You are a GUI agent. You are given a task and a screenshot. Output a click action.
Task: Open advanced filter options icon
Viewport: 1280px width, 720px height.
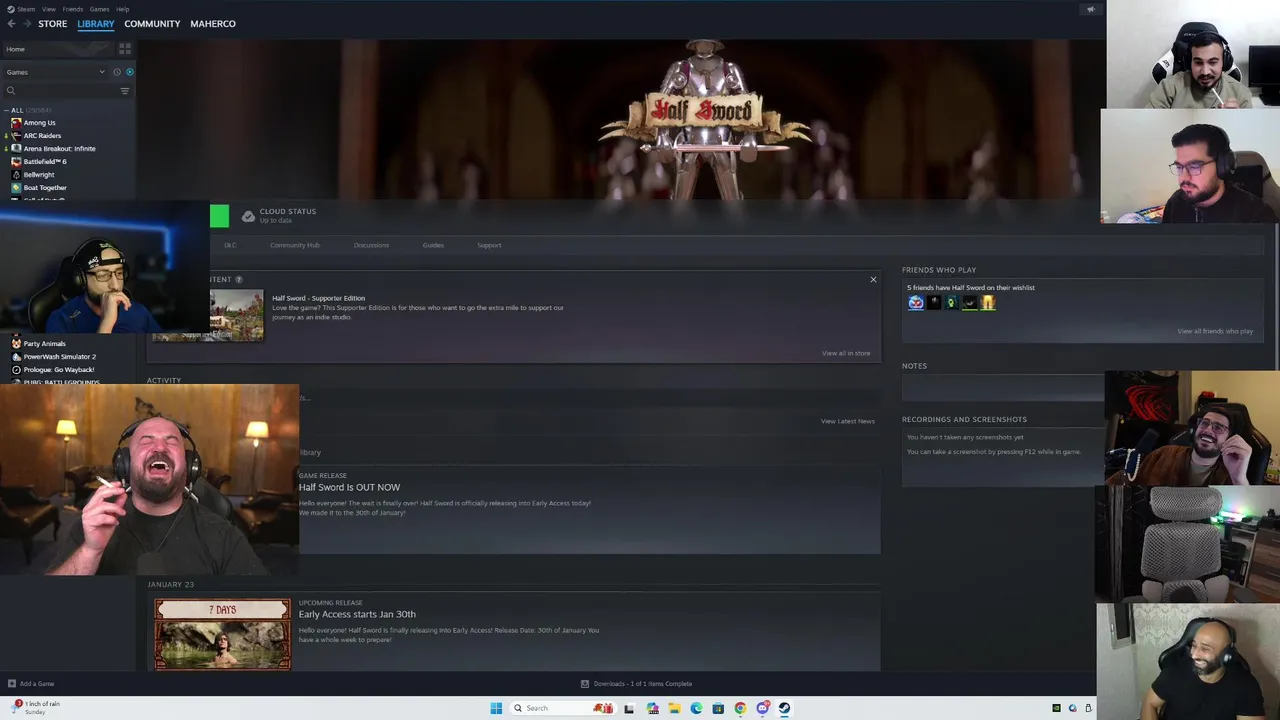125,91
